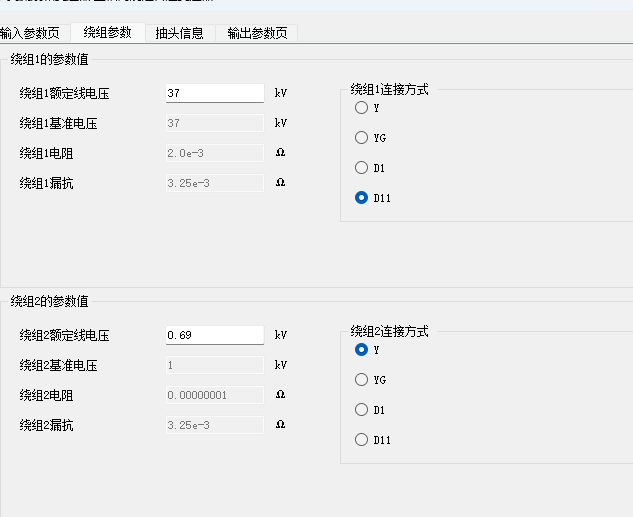The height and width of the screenshot is (517, 633).
Task: Click the 绕组1基准电压 field
Action: pos(214,123)
